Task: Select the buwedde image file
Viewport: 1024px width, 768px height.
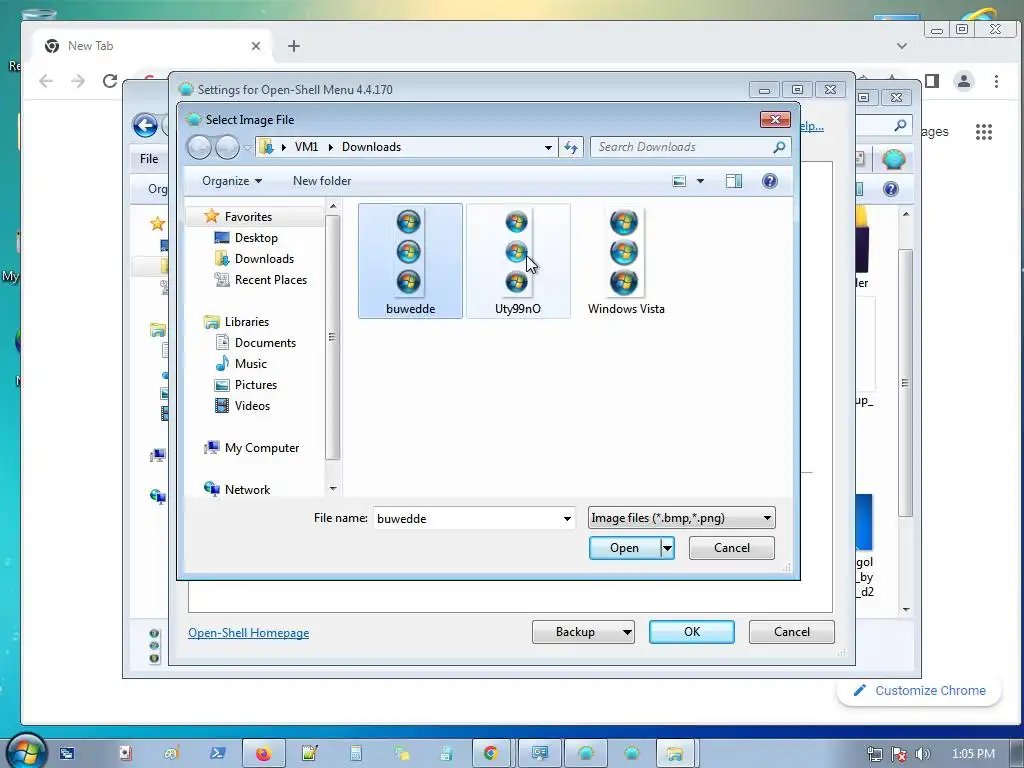Action: pyautogui.click(x=410, y=261)
